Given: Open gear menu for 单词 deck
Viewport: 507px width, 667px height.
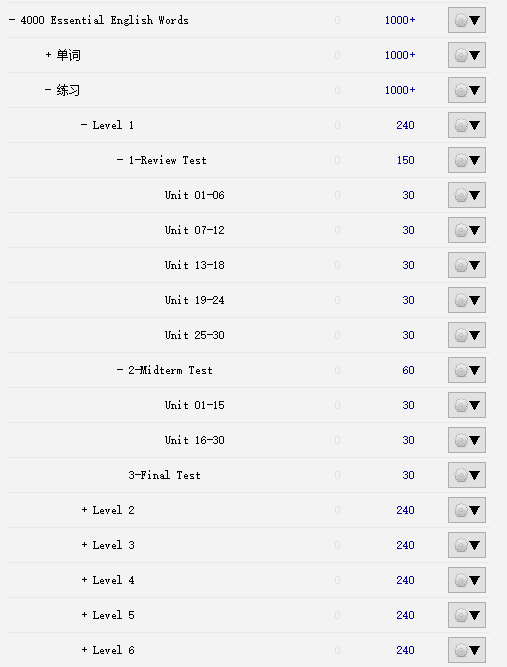Looking at the screenshot, I should pyautogui.click(x=467, y=55).
